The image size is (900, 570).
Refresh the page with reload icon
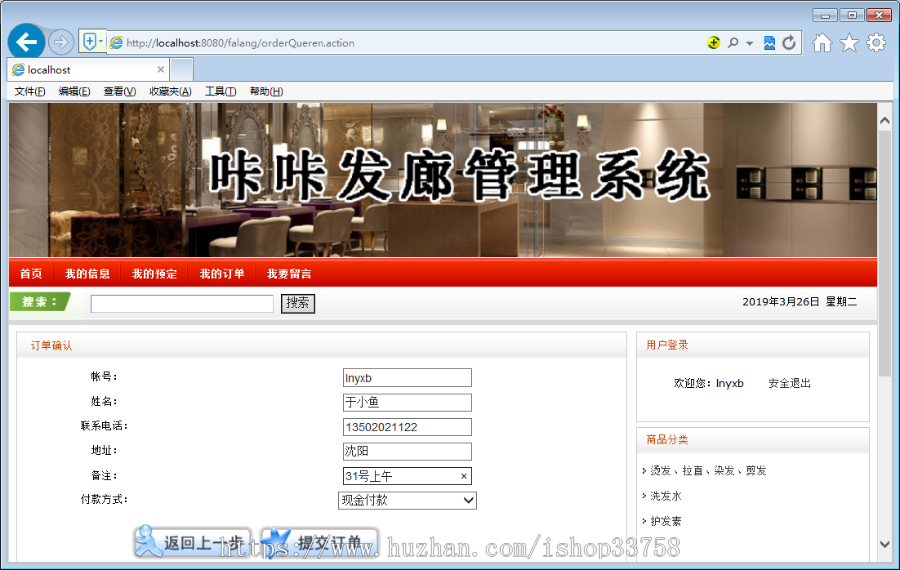click(789, 42)
